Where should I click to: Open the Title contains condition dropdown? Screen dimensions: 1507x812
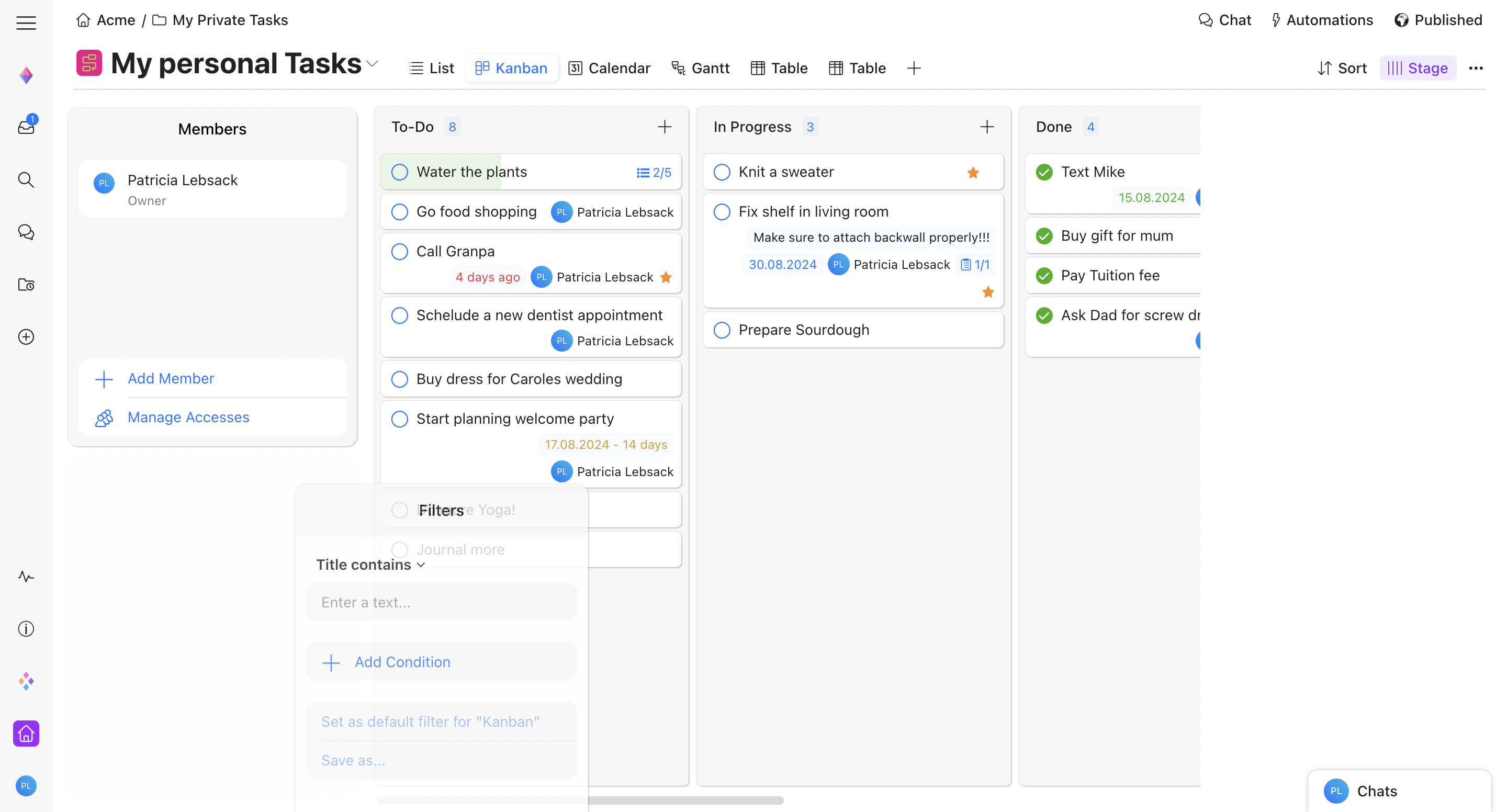click(x=370, y=565)
